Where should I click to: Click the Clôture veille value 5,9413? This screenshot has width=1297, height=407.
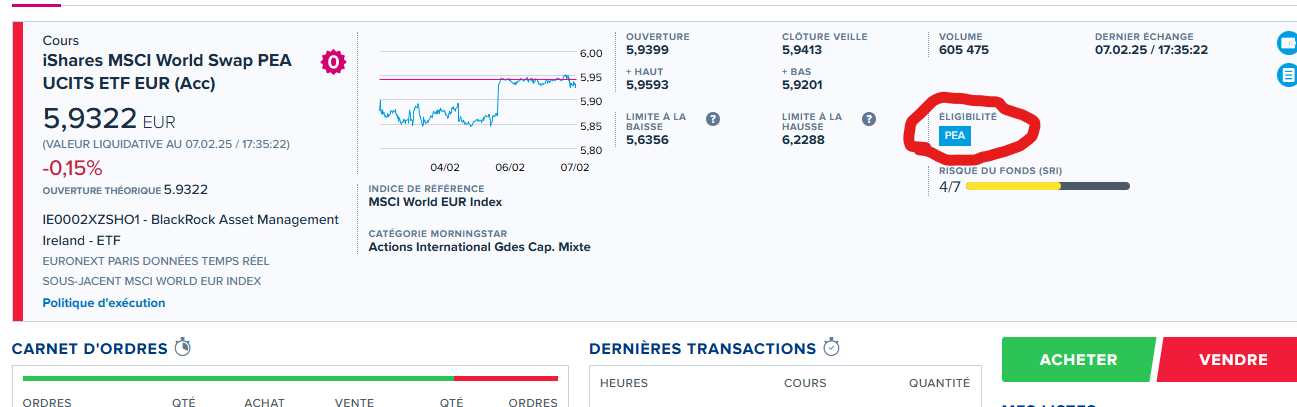[802, 49]
